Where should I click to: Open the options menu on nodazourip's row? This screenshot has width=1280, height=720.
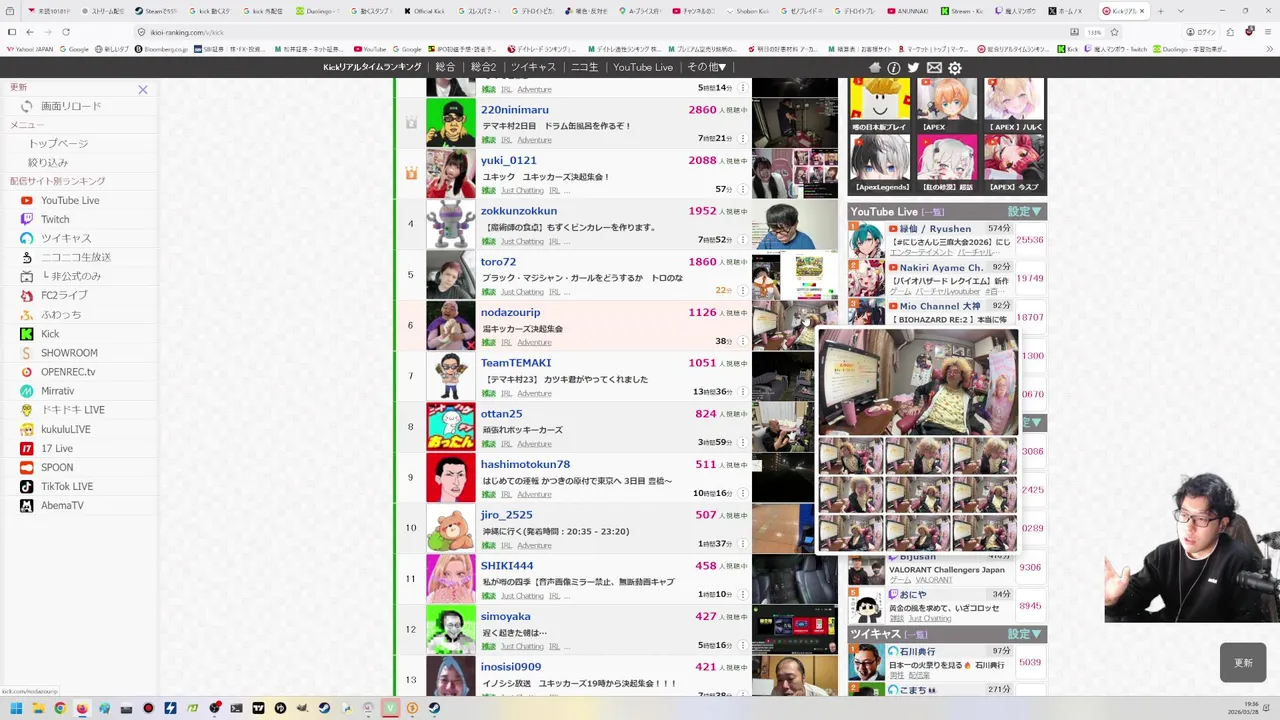(x=742, y=342)
